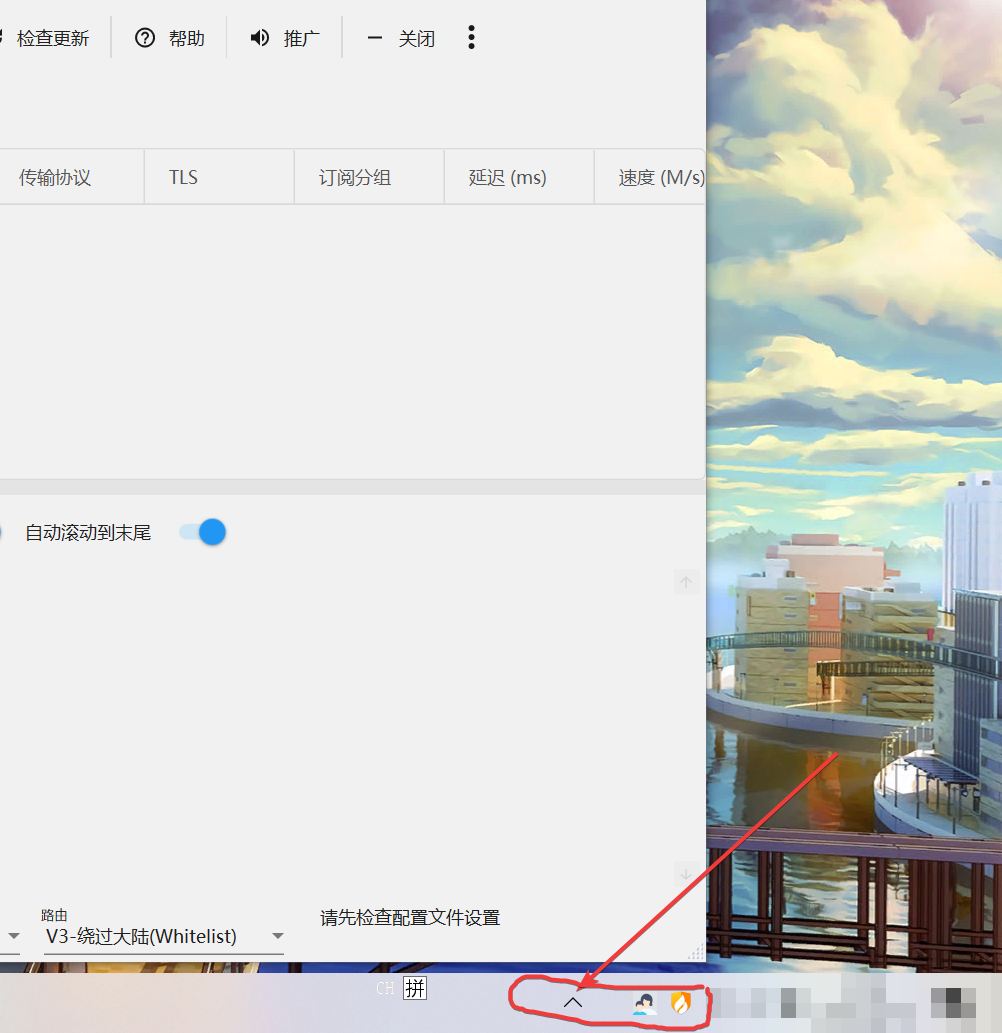This screenshot has height=1033, width=1002.
Task: Sort by the 传输协议 column header
Action: [x=55, y=178]
